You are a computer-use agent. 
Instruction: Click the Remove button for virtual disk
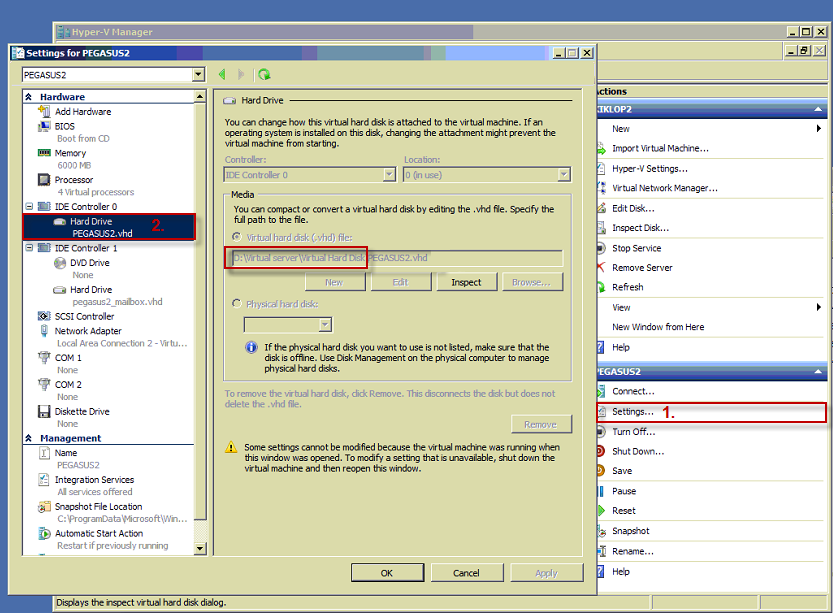[541, 424]
